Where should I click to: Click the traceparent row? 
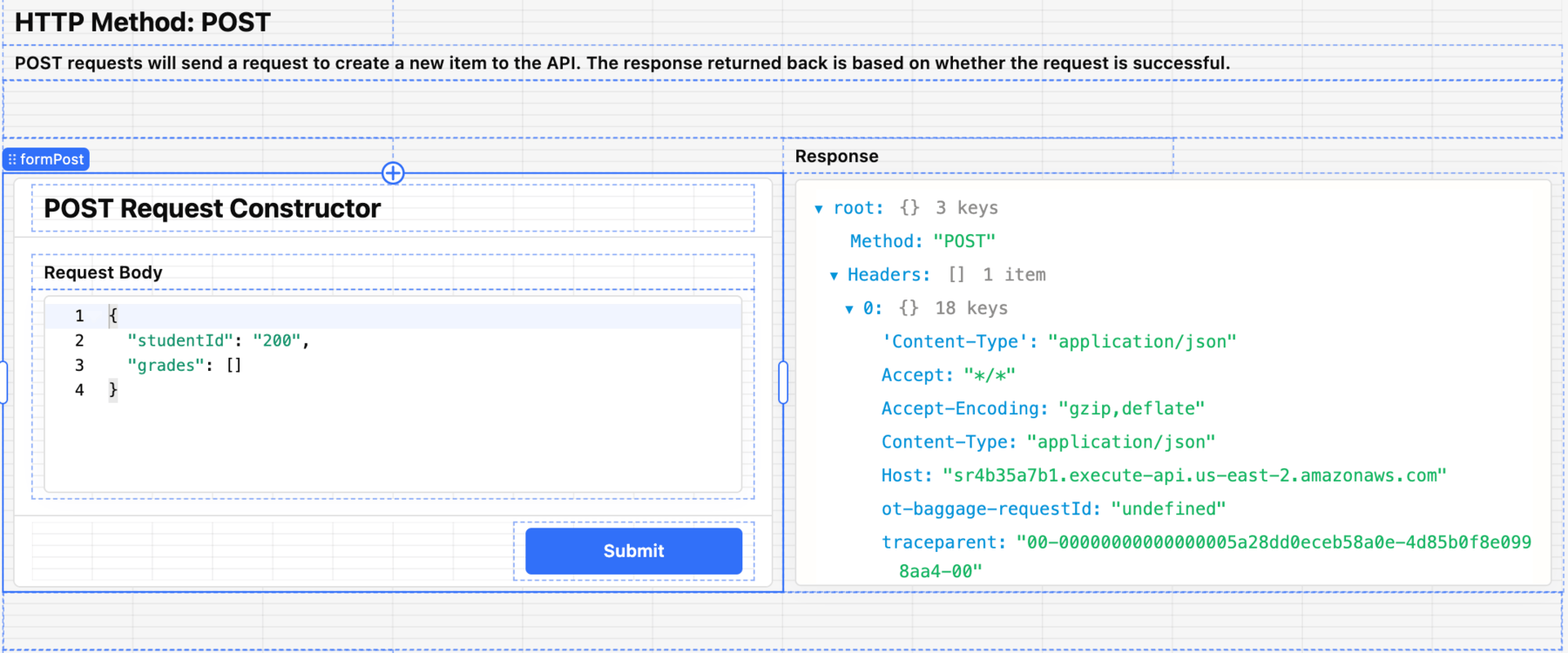[1206, 555]
